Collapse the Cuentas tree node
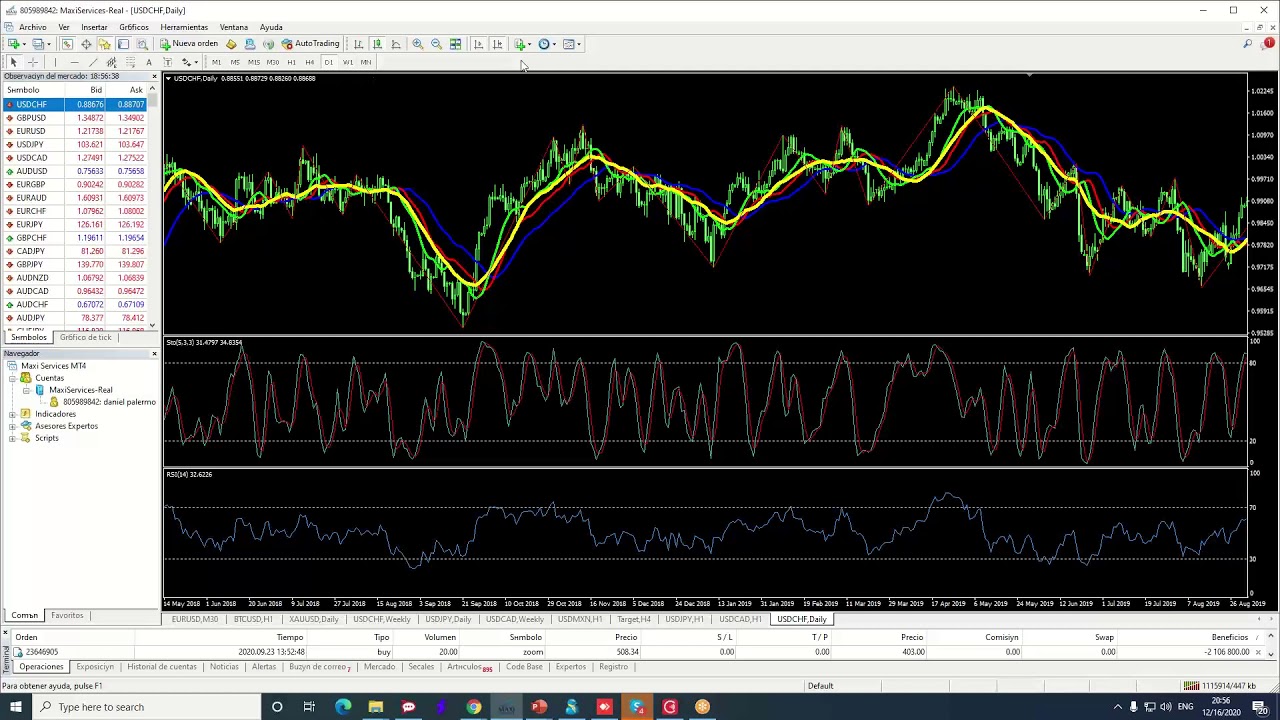 [x=12, y=378]
